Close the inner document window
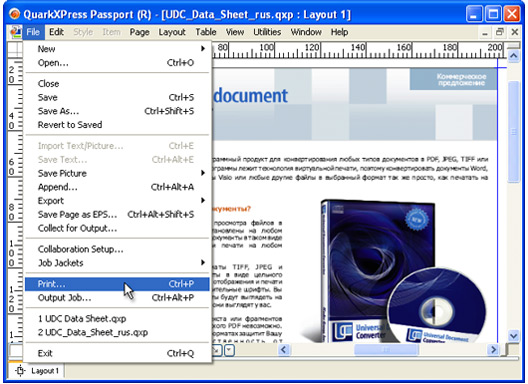528x384 pixels. pos(515,32)
